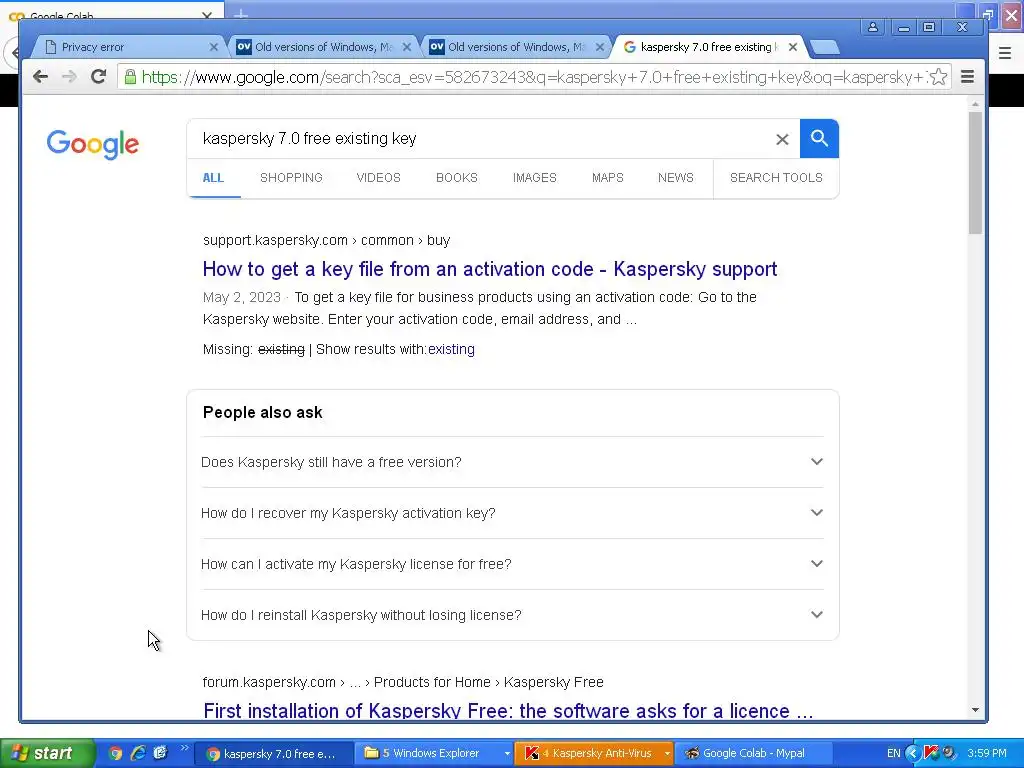Select the BOOKS search filter
The width and height of the screenshot is (1024, 768).
(456, 178)
